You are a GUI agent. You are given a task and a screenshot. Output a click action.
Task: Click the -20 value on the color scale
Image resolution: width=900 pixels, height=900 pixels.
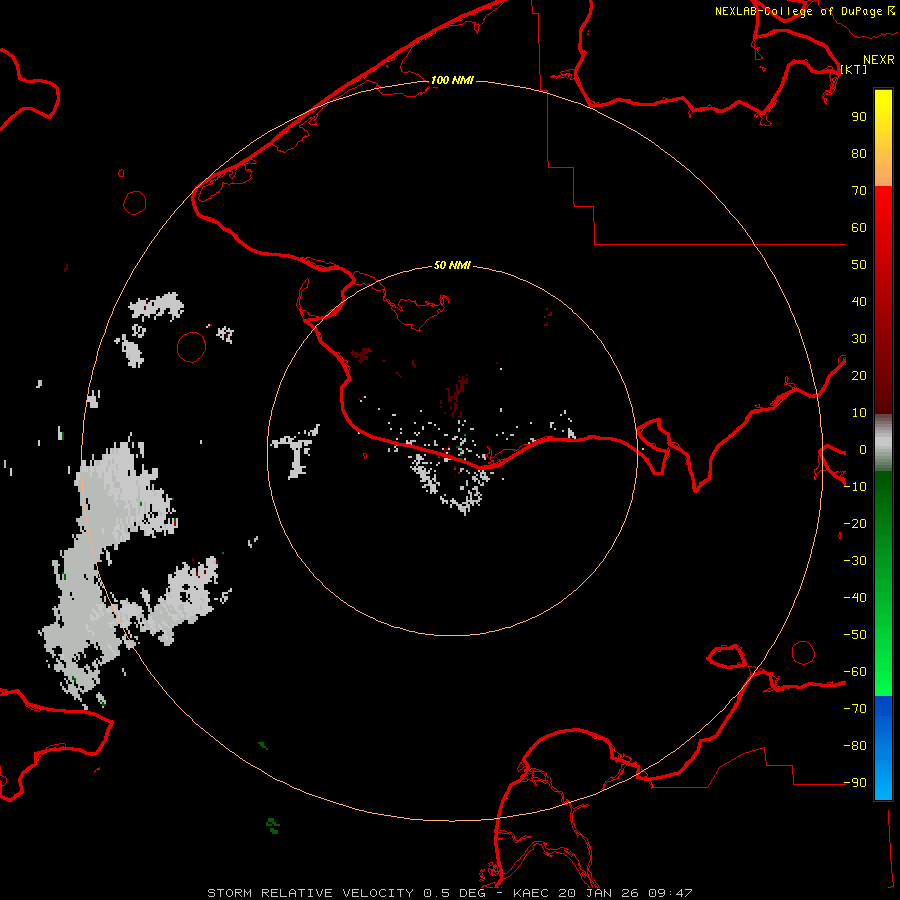pos(855,523)
